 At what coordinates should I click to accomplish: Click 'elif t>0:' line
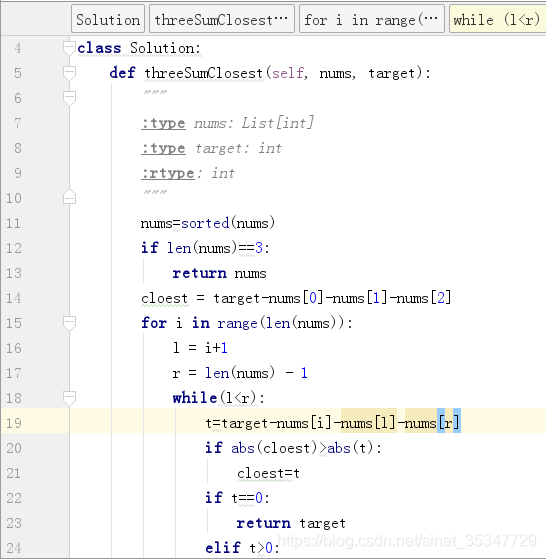pyautogui.click(x=242, y=548)
